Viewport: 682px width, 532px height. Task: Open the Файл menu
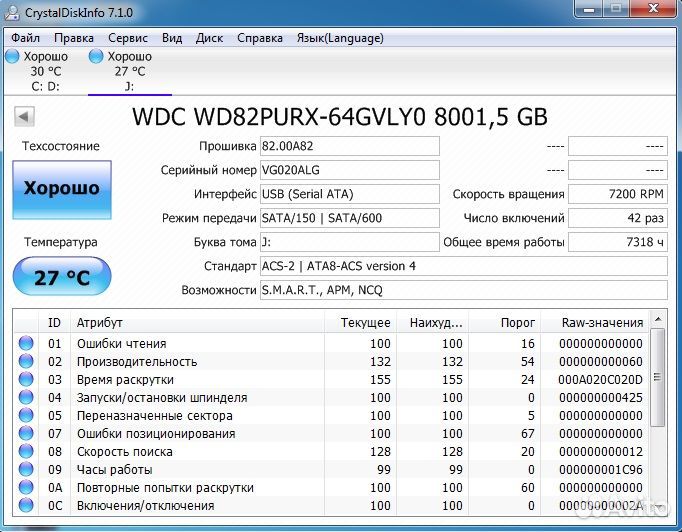pos(25,38)
